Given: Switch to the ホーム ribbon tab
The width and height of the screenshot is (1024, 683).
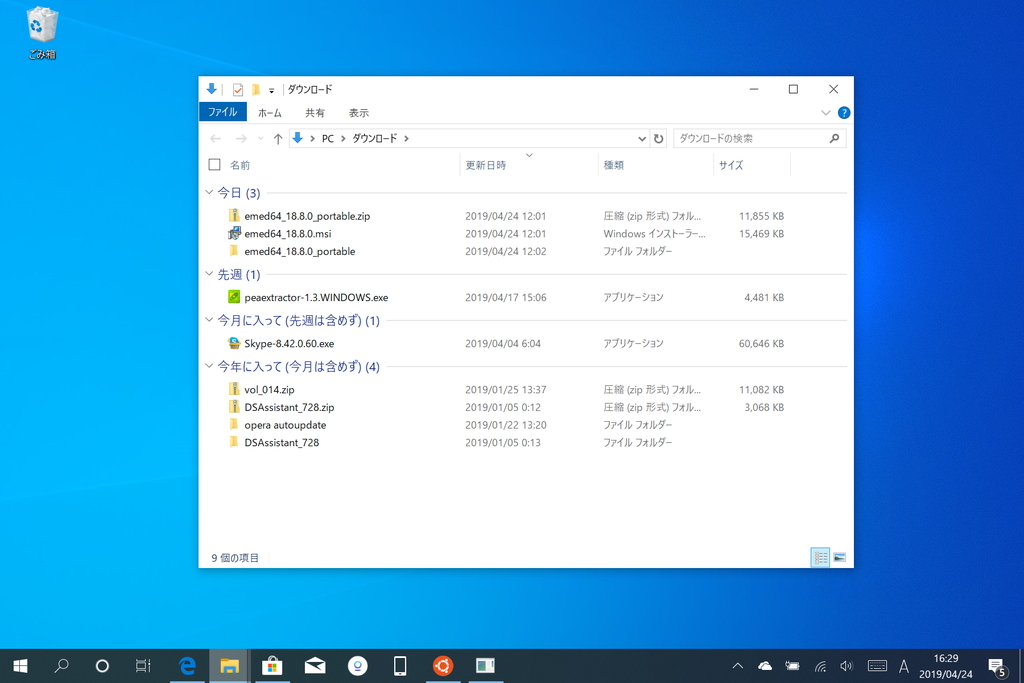Looking at the screenshot, I should click(x=268, y=112).
